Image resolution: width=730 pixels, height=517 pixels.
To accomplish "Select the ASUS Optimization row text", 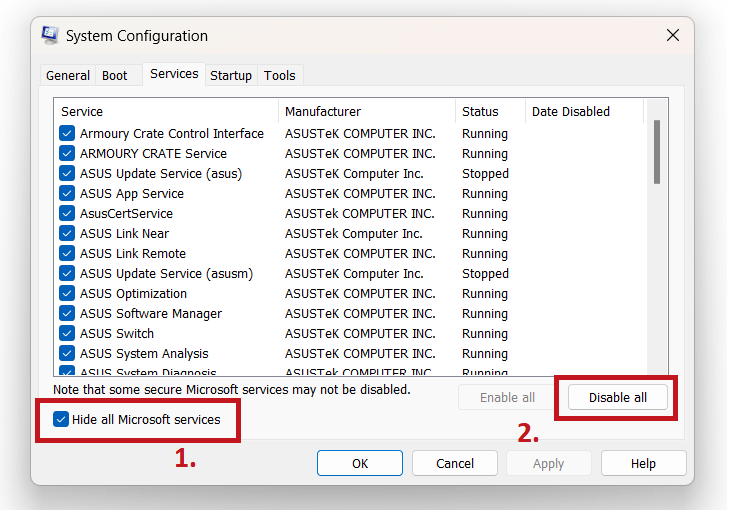I will coord(134,294).
